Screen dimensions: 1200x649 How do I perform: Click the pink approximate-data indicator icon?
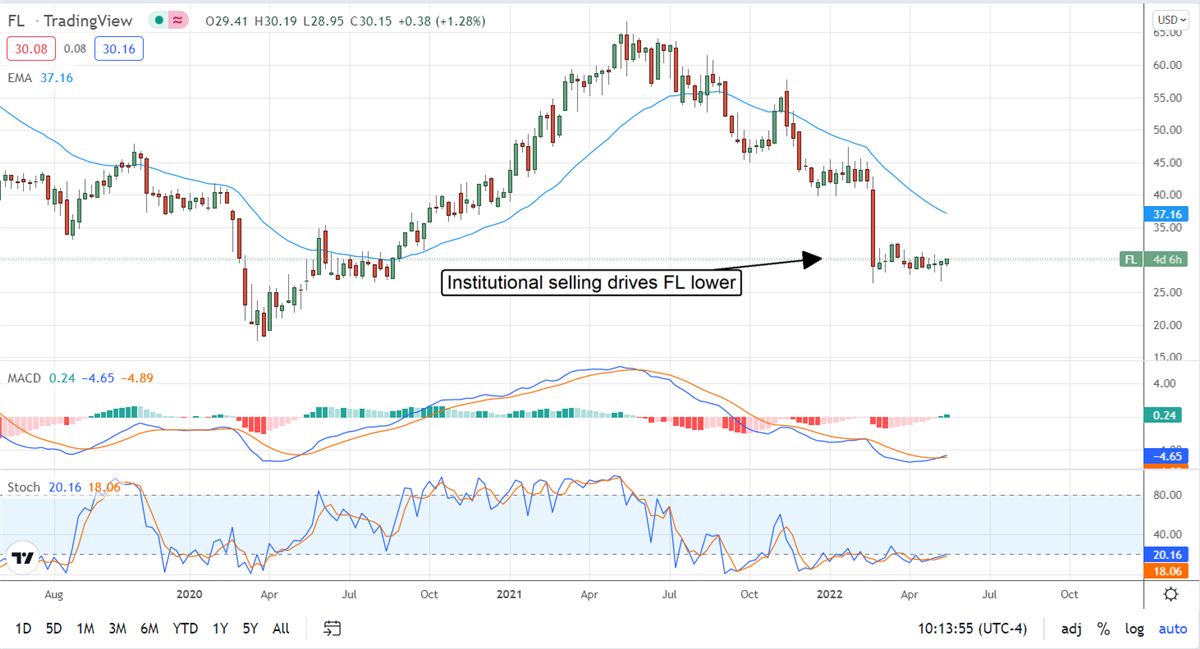[179, 19]
